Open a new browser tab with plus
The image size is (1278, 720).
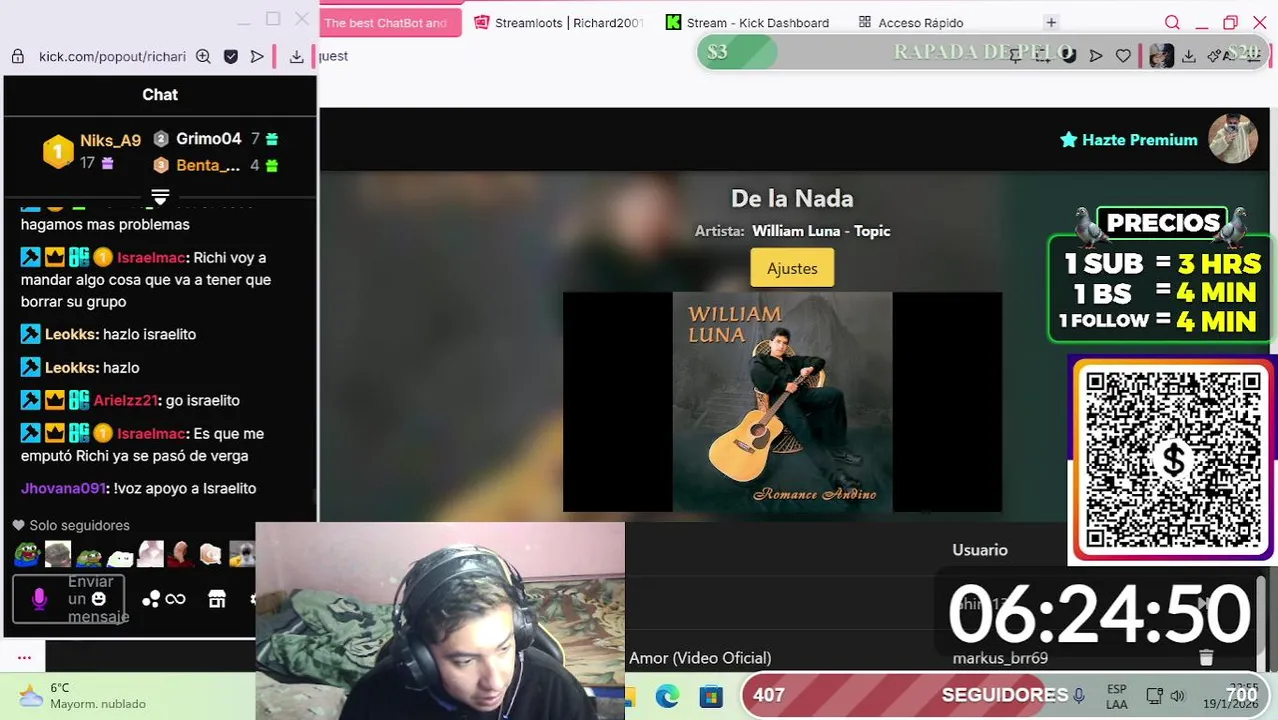tap(1051, 22)
